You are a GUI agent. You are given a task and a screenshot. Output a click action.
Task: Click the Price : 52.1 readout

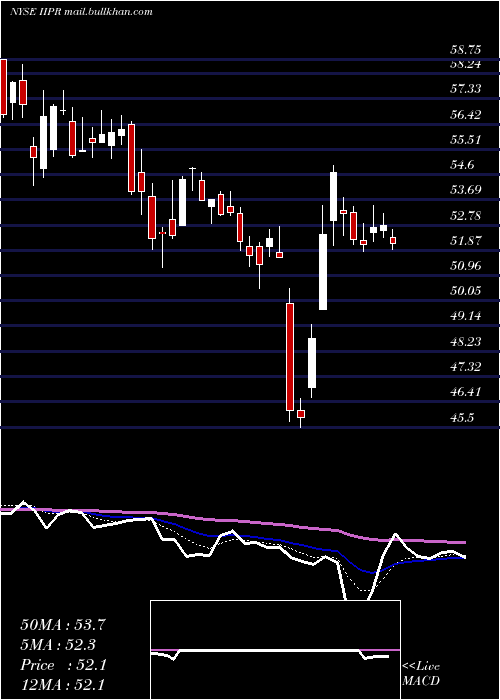click(63, 665)
